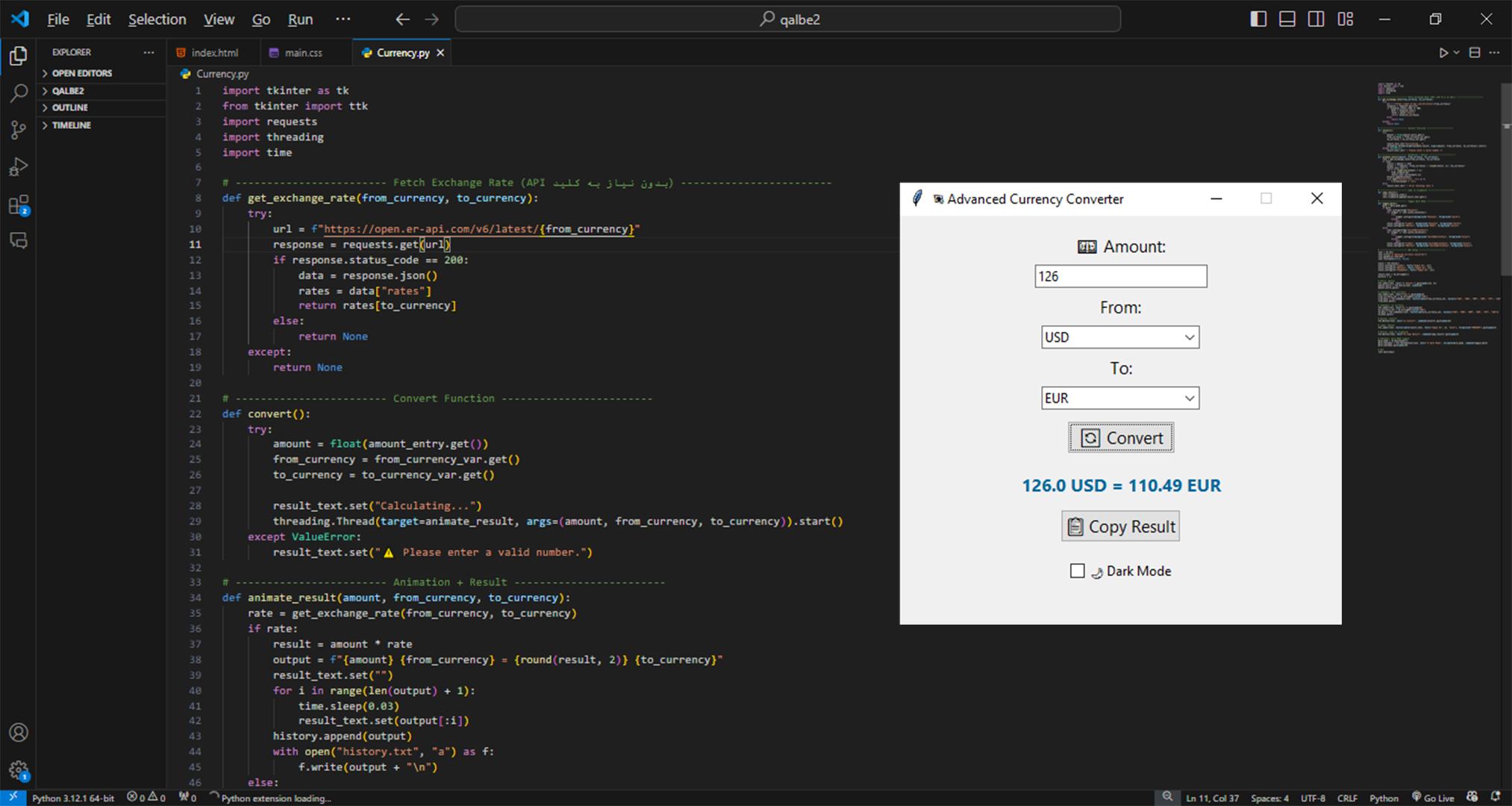Open Run and Debug view

pyautogui.click(x=19, y=166)
